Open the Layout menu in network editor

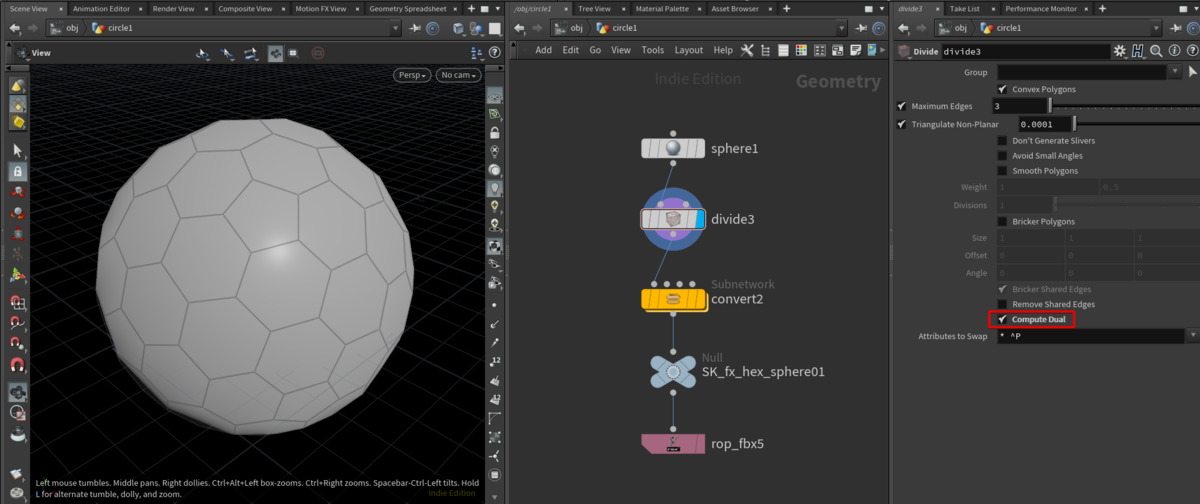689,50
